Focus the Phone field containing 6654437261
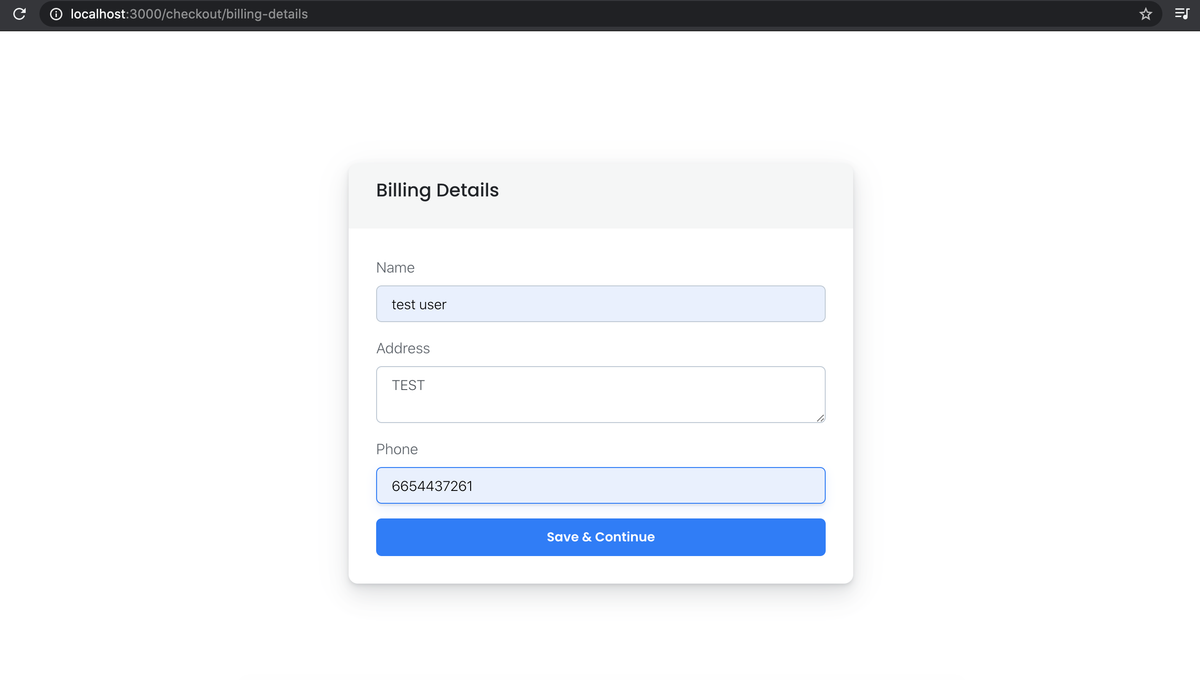Screen dimensions: 1200x680 pyautogui.click(x=600, y=486)
